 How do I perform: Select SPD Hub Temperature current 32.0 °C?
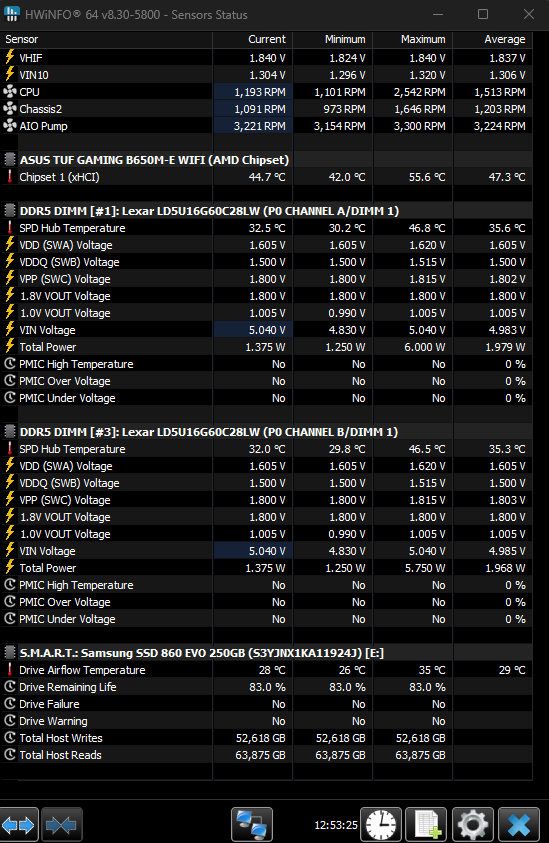[267, 449]
